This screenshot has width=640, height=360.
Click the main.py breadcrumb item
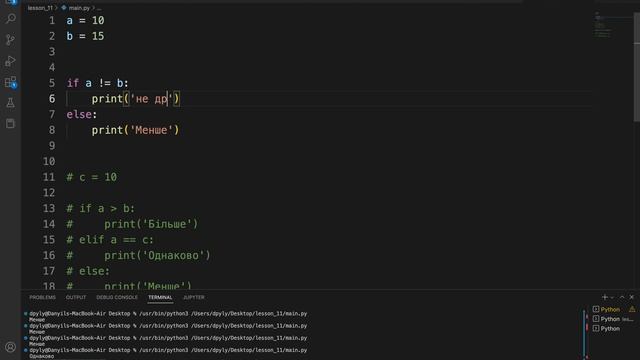(79, 8)
